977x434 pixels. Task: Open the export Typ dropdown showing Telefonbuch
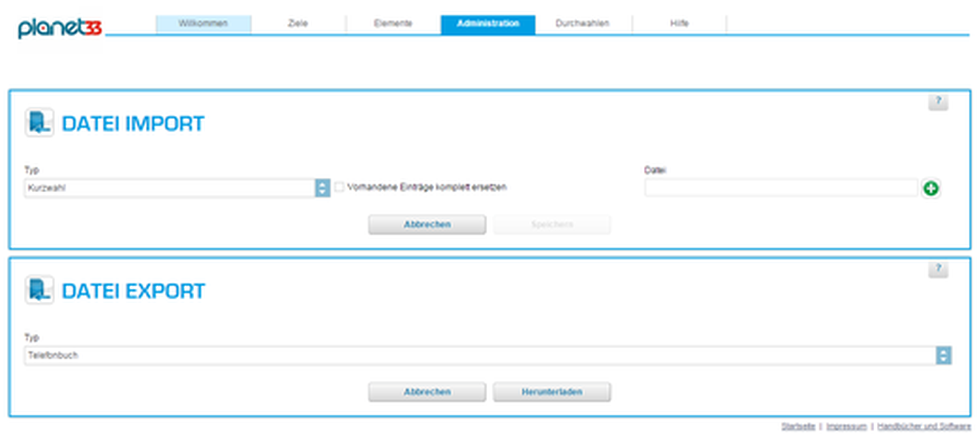488,356
